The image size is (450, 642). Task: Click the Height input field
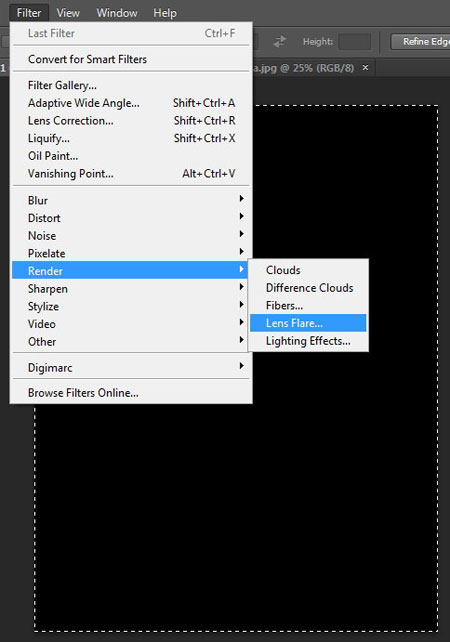[x=355, y=41]
